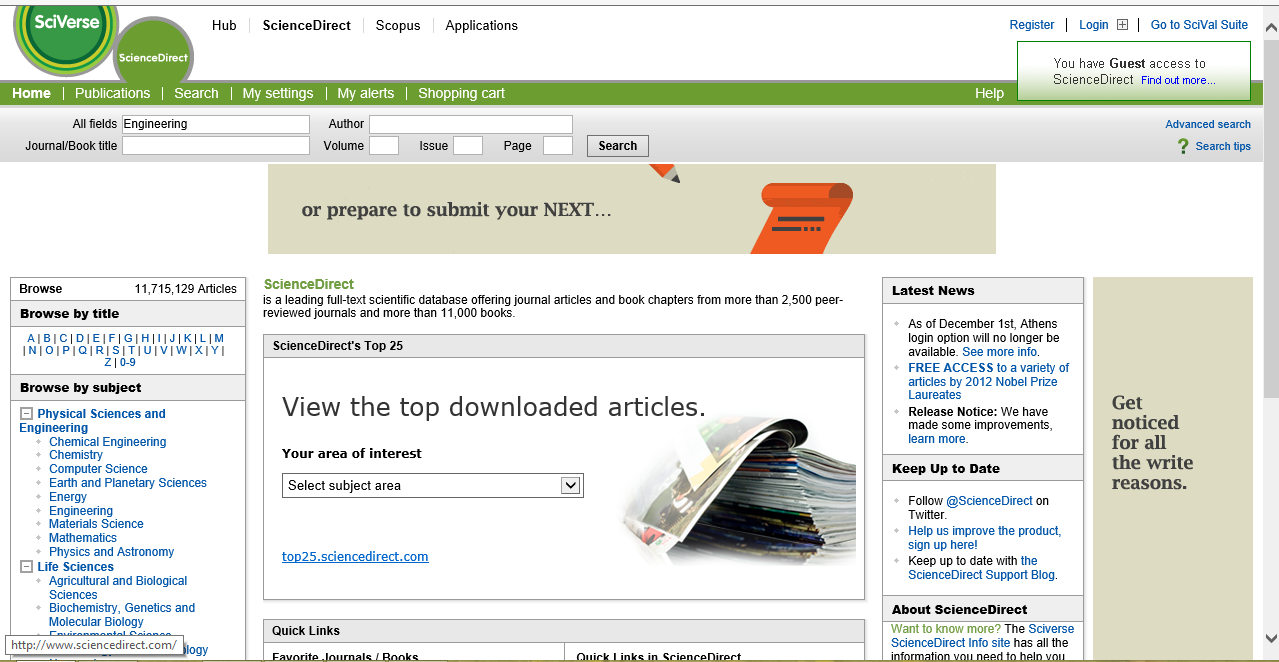Click the Volume input field
1279x662 pixels.
click(x=384, y=146)
